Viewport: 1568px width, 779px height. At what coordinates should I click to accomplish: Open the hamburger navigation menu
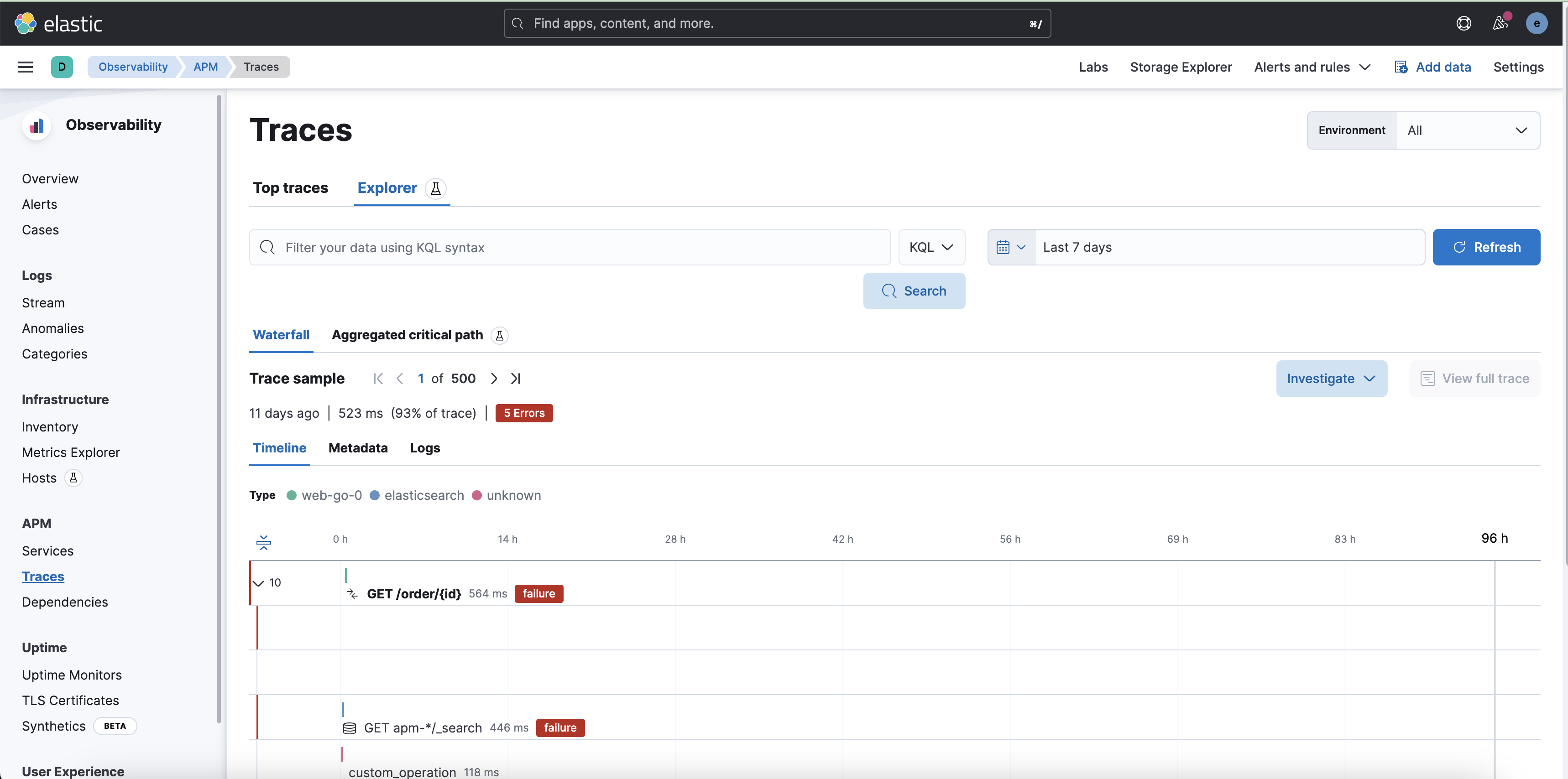click(x=25, y=67)
